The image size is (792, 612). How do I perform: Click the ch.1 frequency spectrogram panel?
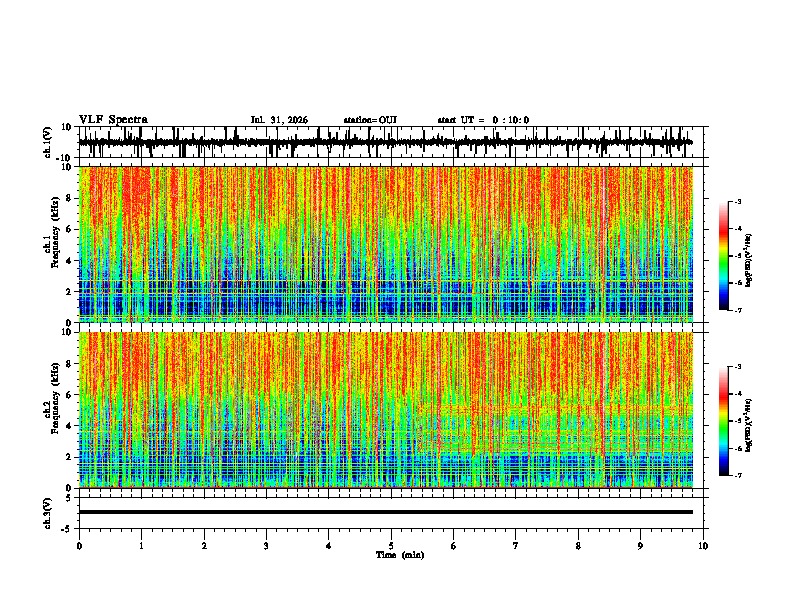386,244
